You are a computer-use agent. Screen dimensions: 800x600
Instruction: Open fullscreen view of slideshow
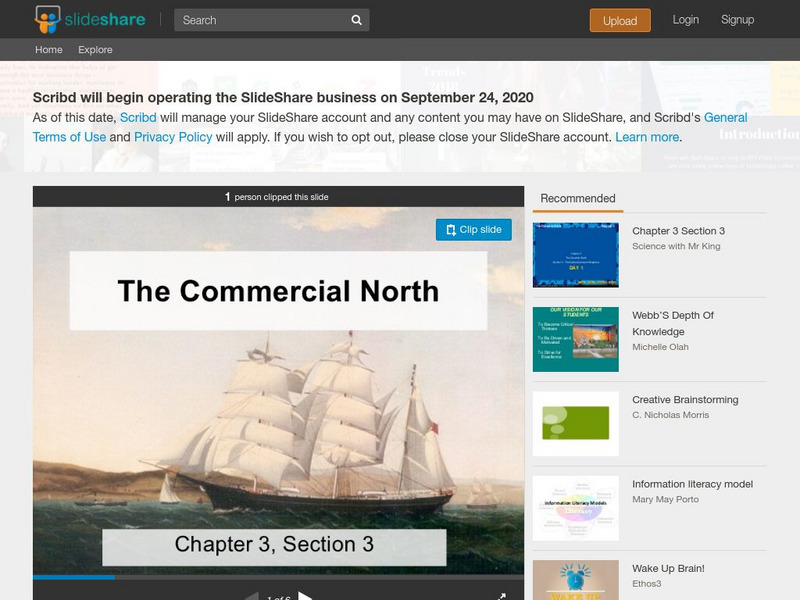(502, 596)
